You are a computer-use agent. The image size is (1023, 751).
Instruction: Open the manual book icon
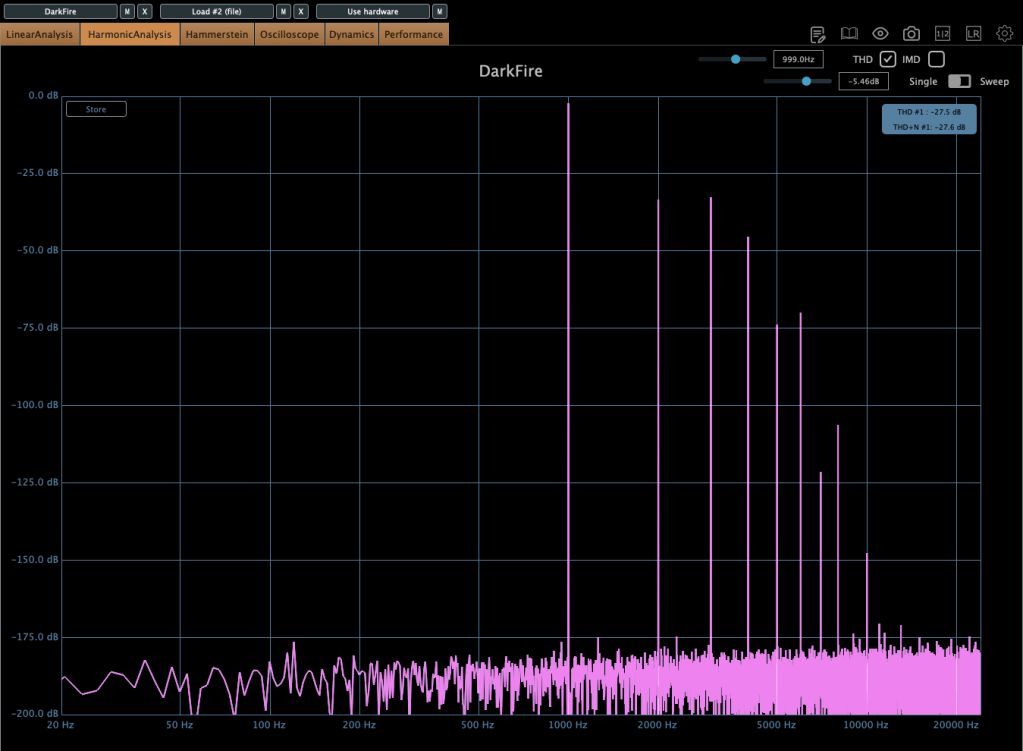[849, 34]
